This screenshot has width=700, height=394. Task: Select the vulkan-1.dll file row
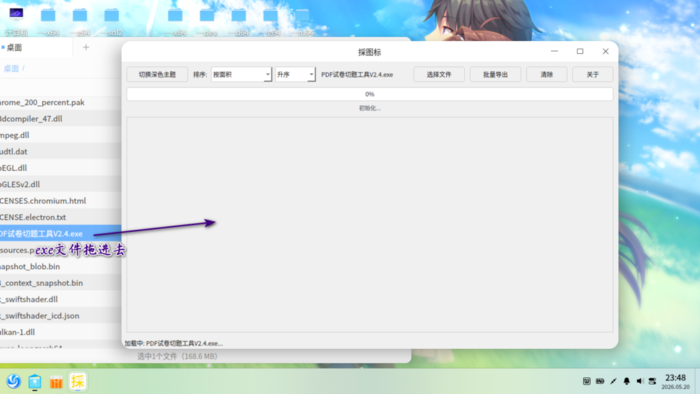coord(60,332)
